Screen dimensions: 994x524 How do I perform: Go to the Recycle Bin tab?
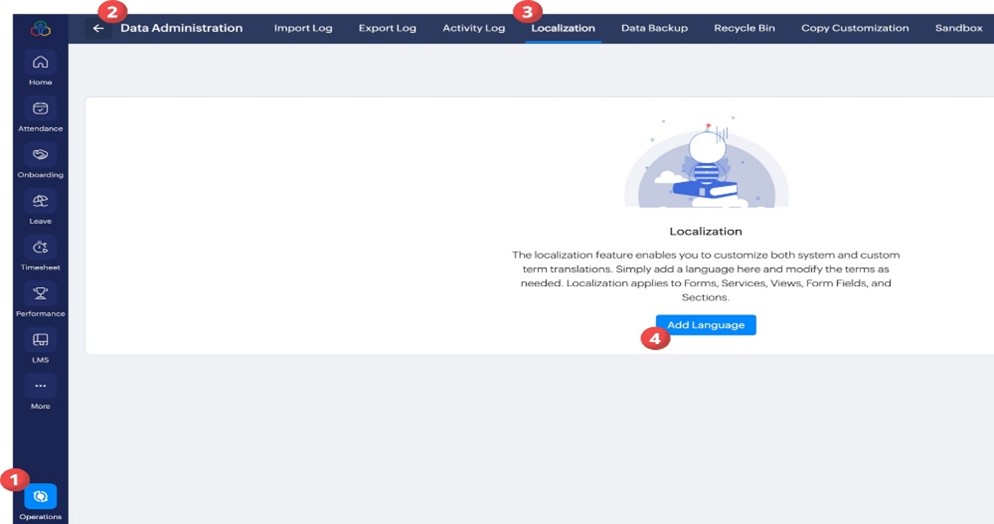(x=744, y=28)
